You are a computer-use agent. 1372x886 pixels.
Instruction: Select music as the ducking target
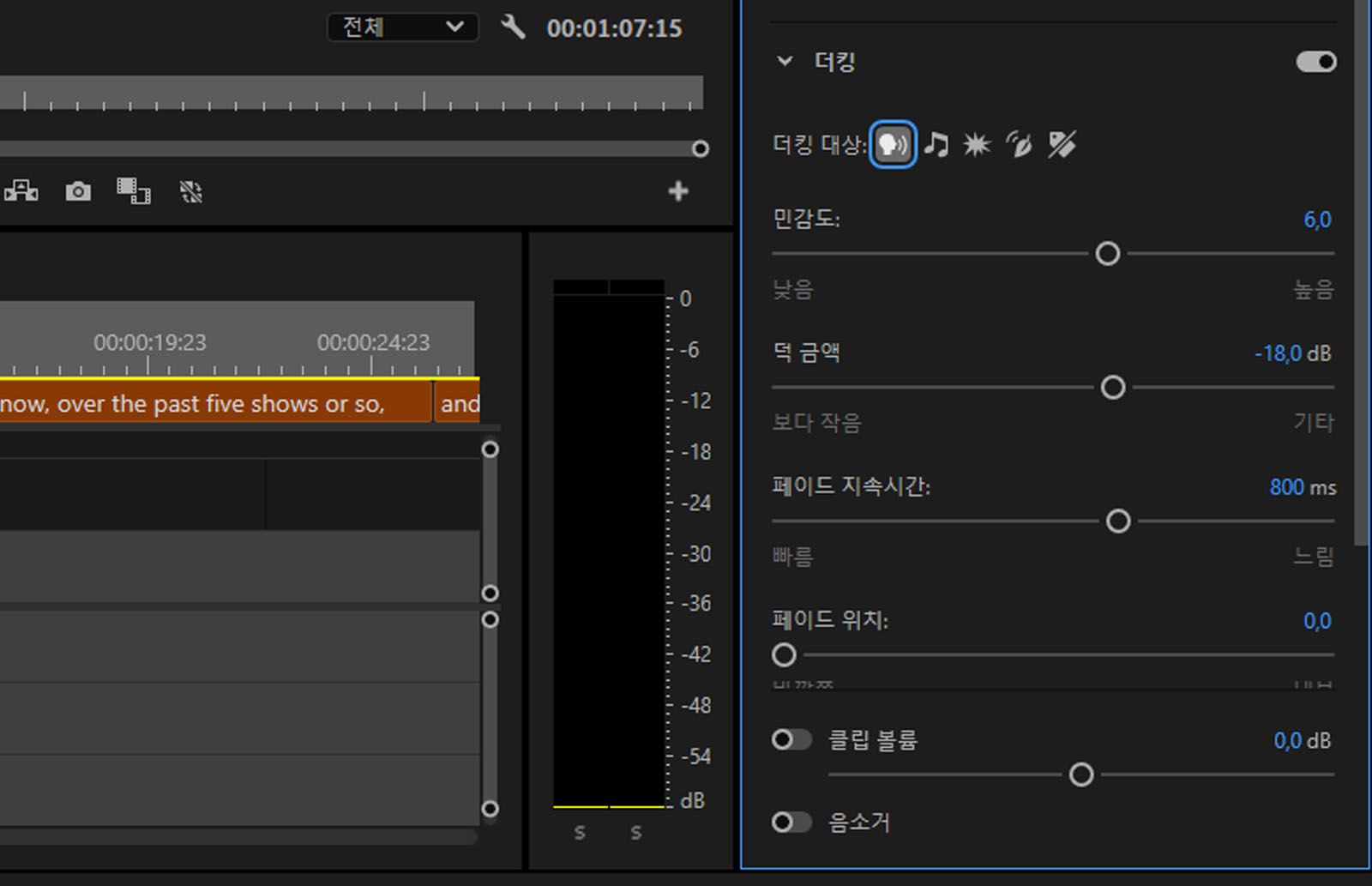coord(936,144)
